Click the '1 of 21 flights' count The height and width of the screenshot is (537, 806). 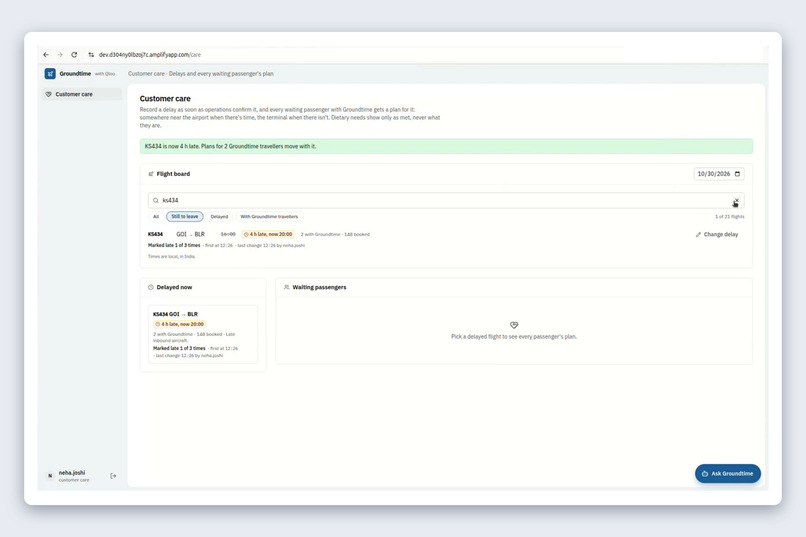(729, 217)
